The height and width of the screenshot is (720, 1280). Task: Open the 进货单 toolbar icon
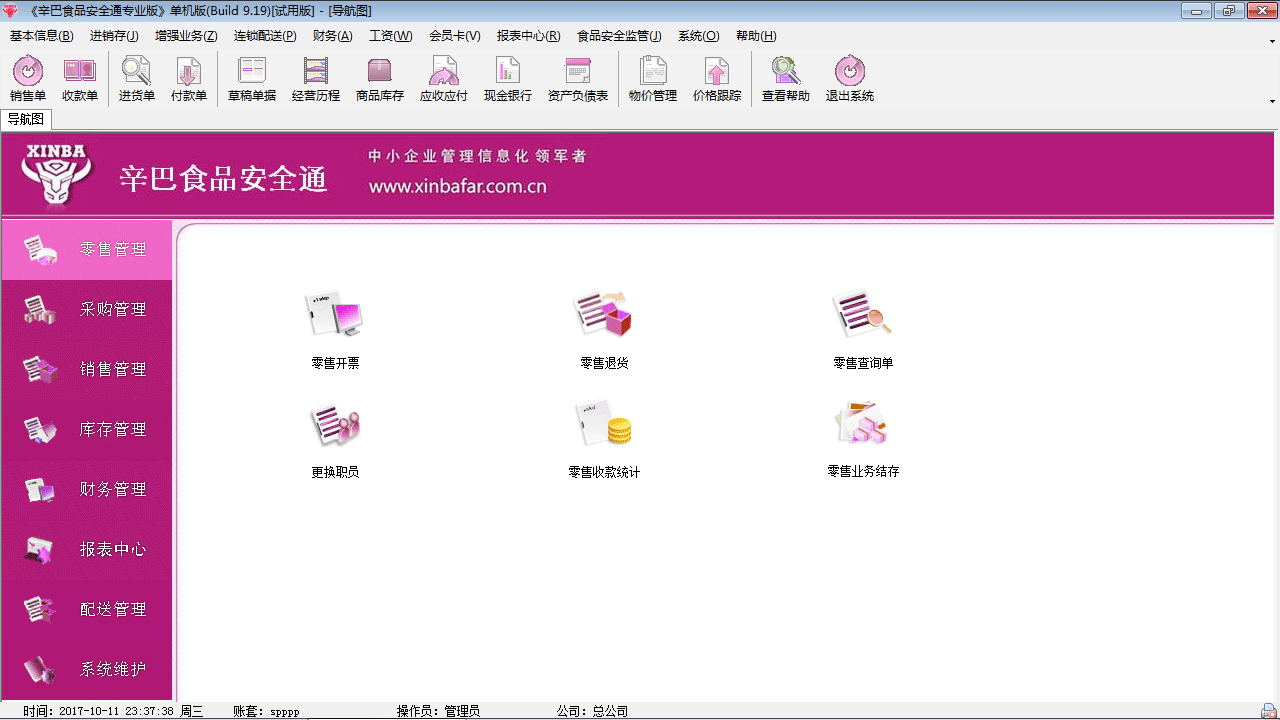point(137,79)
